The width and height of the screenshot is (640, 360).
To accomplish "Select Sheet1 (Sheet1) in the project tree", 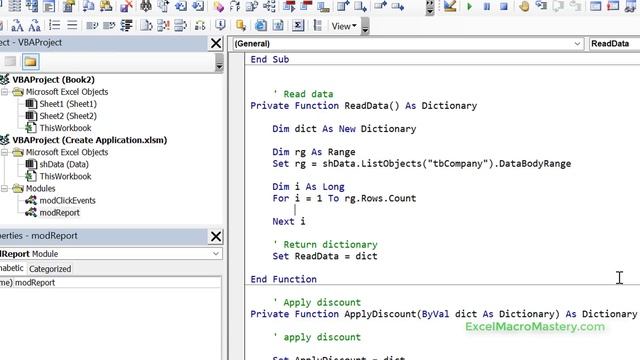I will point(68,104).
